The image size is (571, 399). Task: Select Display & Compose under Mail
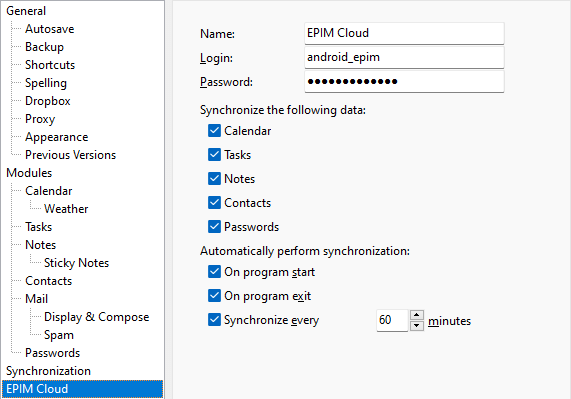click(x=97, y=317)
